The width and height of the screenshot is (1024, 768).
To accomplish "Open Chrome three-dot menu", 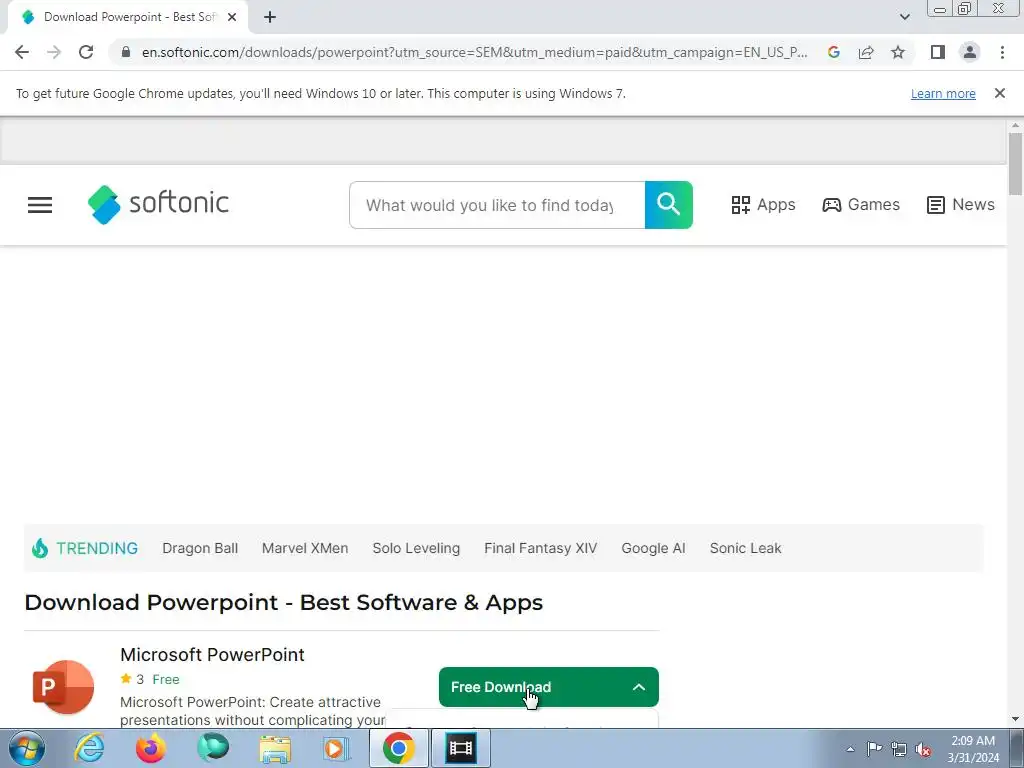I will [1002, 52].
